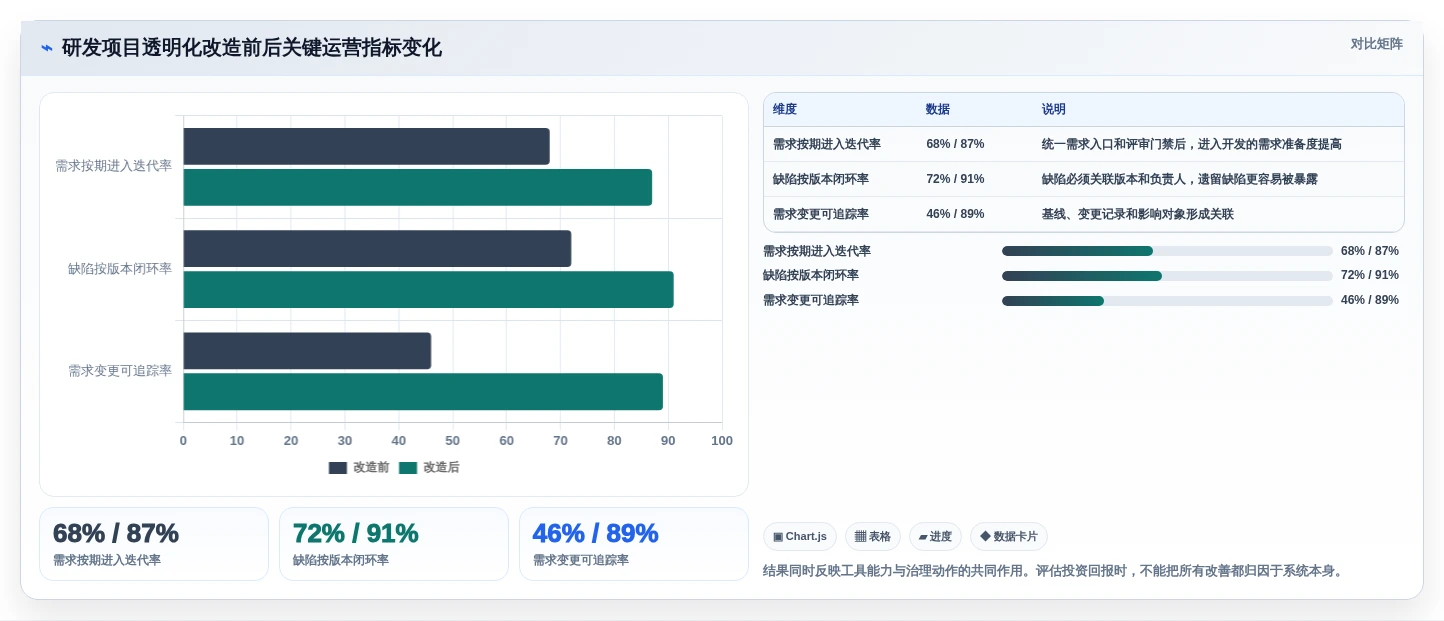Click the 72% / 91% data card

coord(394,544)
